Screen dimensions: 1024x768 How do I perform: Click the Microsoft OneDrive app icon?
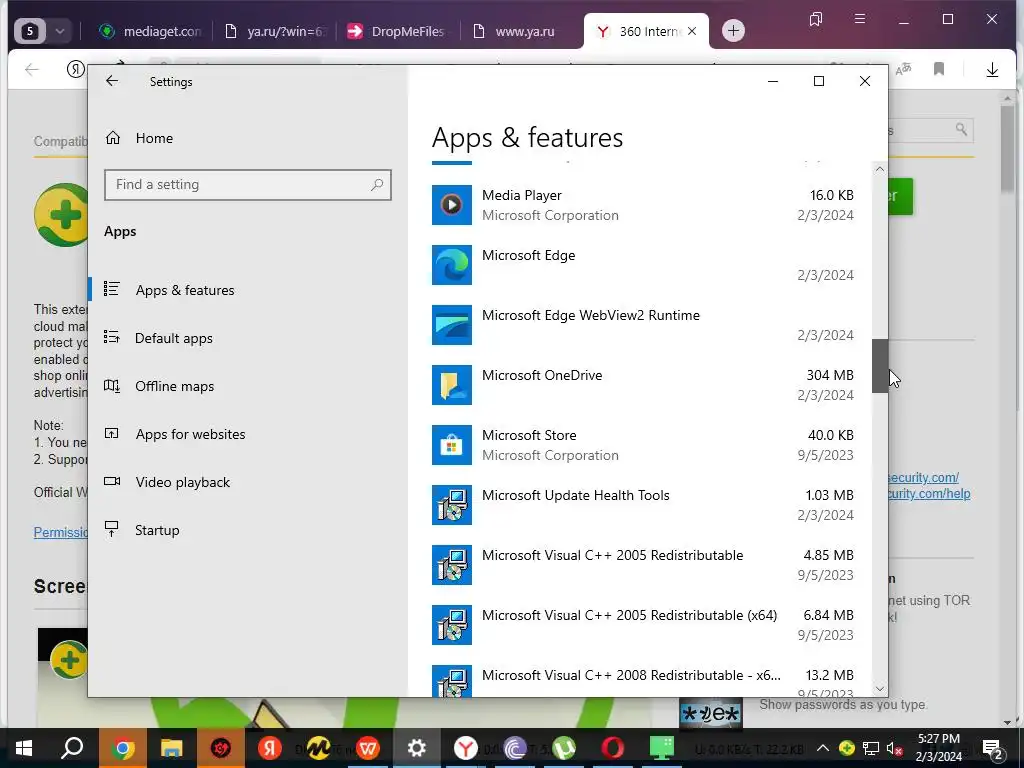[452, 385]
